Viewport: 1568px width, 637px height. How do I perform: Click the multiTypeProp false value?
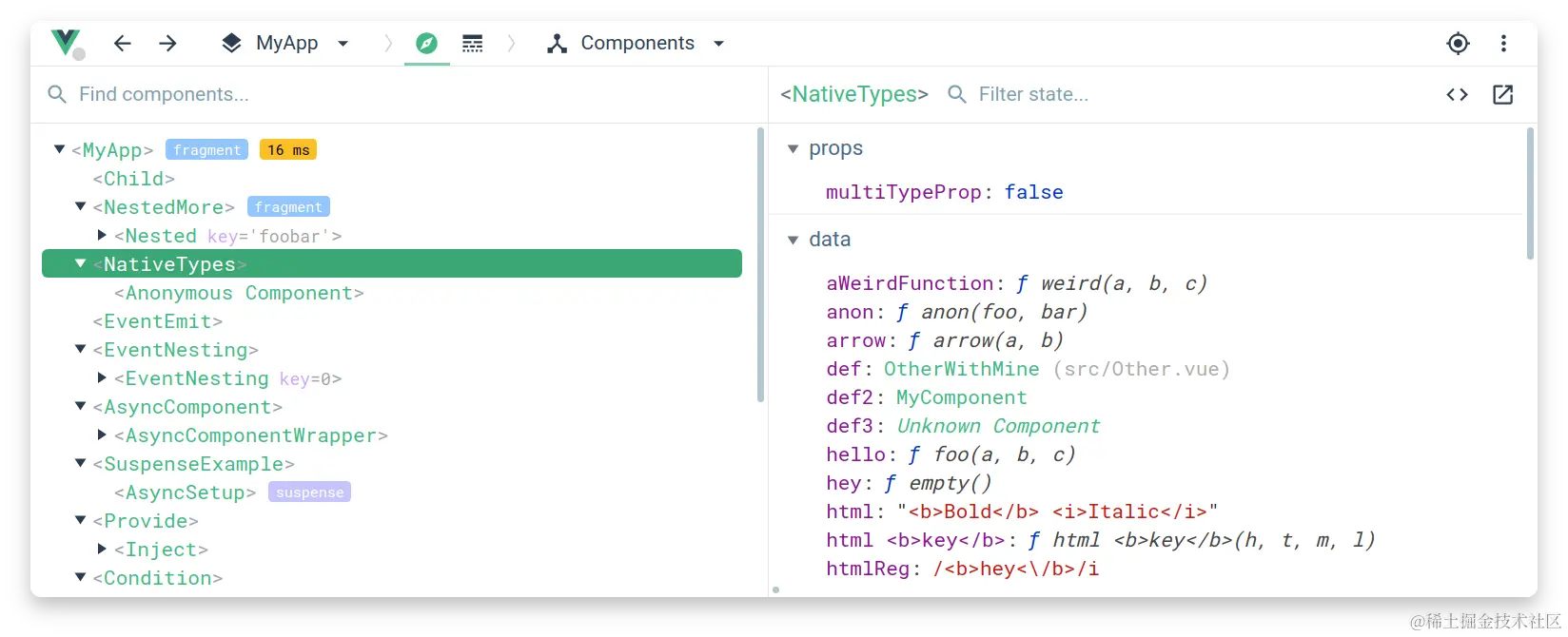(x=1033, y=192)
